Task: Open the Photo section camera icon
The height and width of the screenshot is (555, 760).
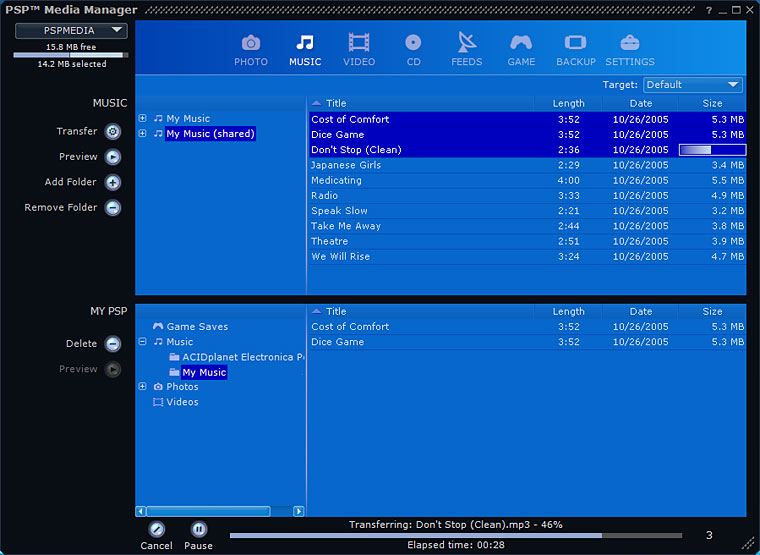Action: 251,43
